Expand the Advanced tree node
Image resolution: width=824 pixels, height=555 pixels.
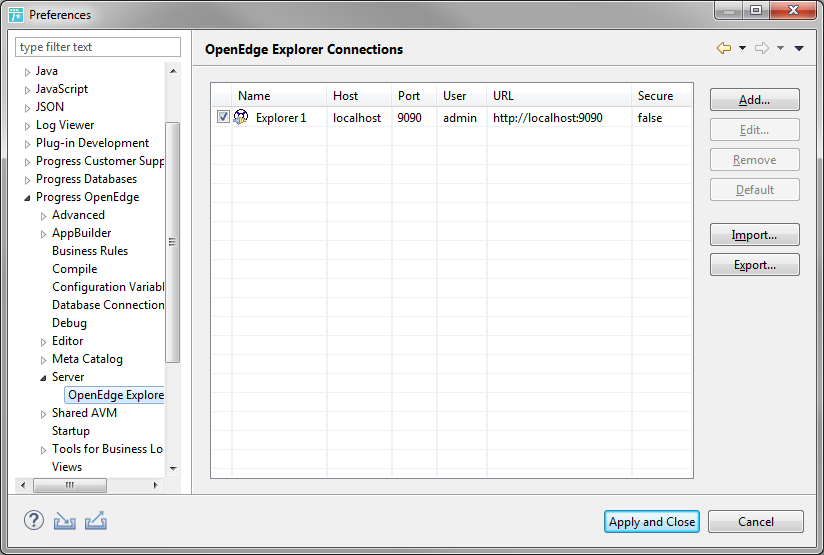43,216
